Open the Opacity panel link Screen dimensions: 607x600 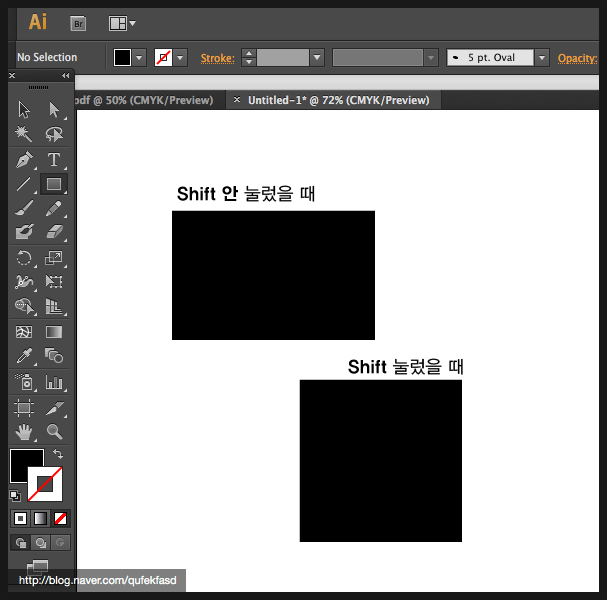click(x=578, y=58)
